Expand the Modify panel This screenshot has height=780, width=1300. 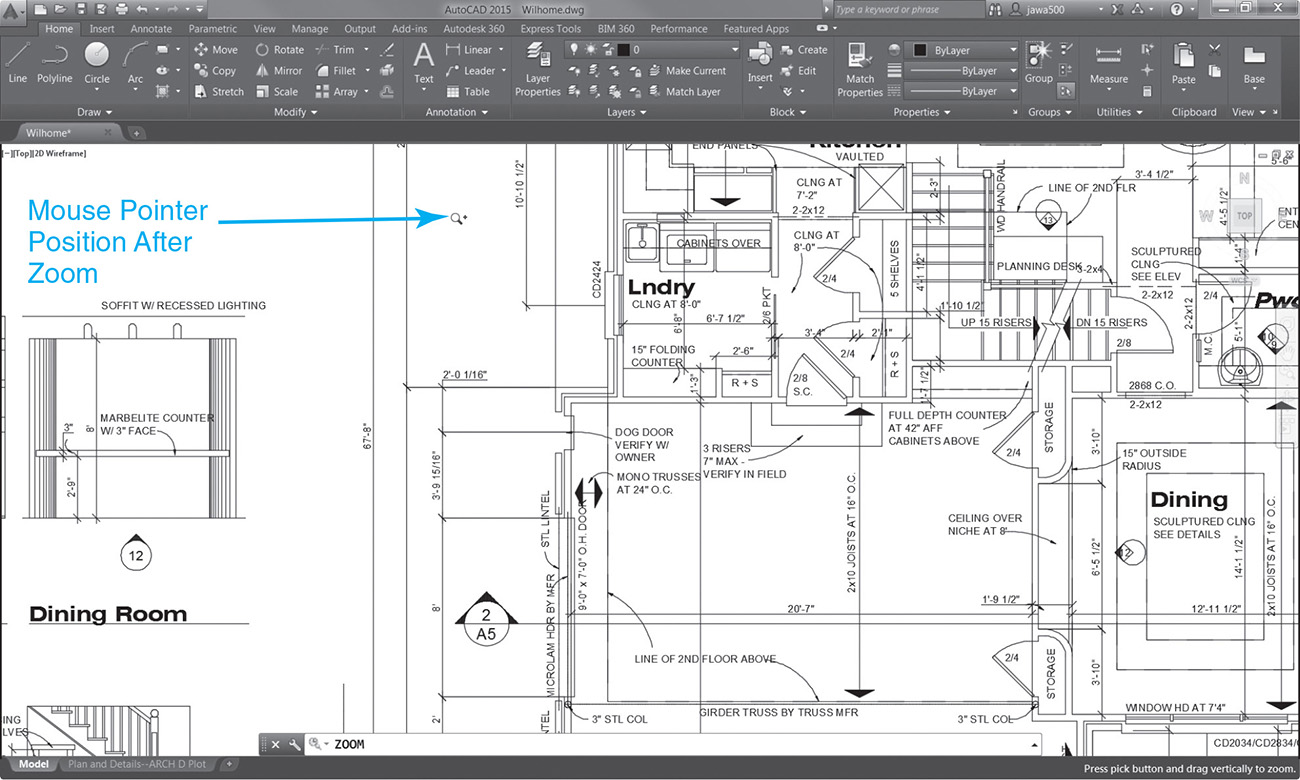click(x=296, y=112)
